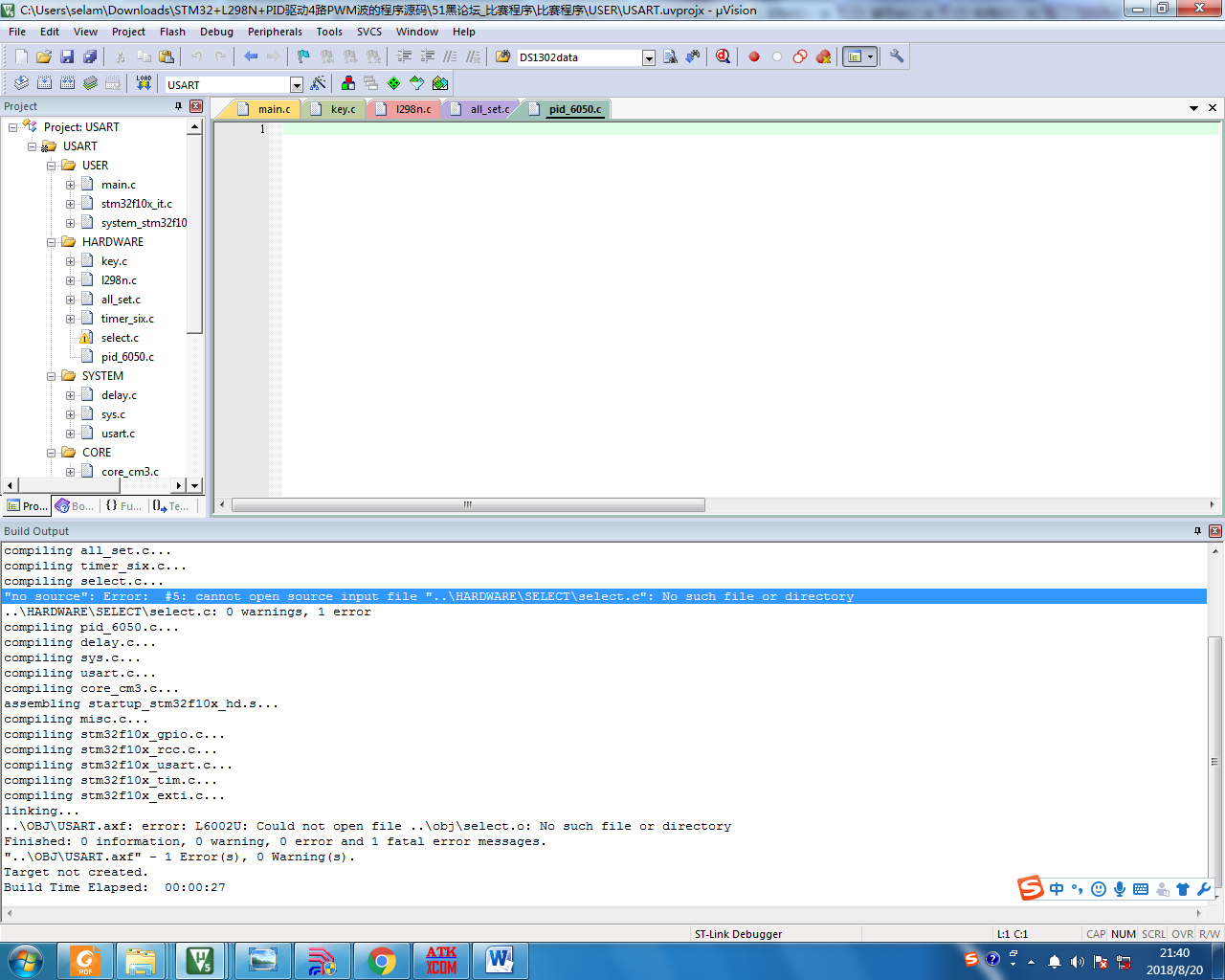Click the Pack Installer icon

pyautogui.click(x=440, y=84)
